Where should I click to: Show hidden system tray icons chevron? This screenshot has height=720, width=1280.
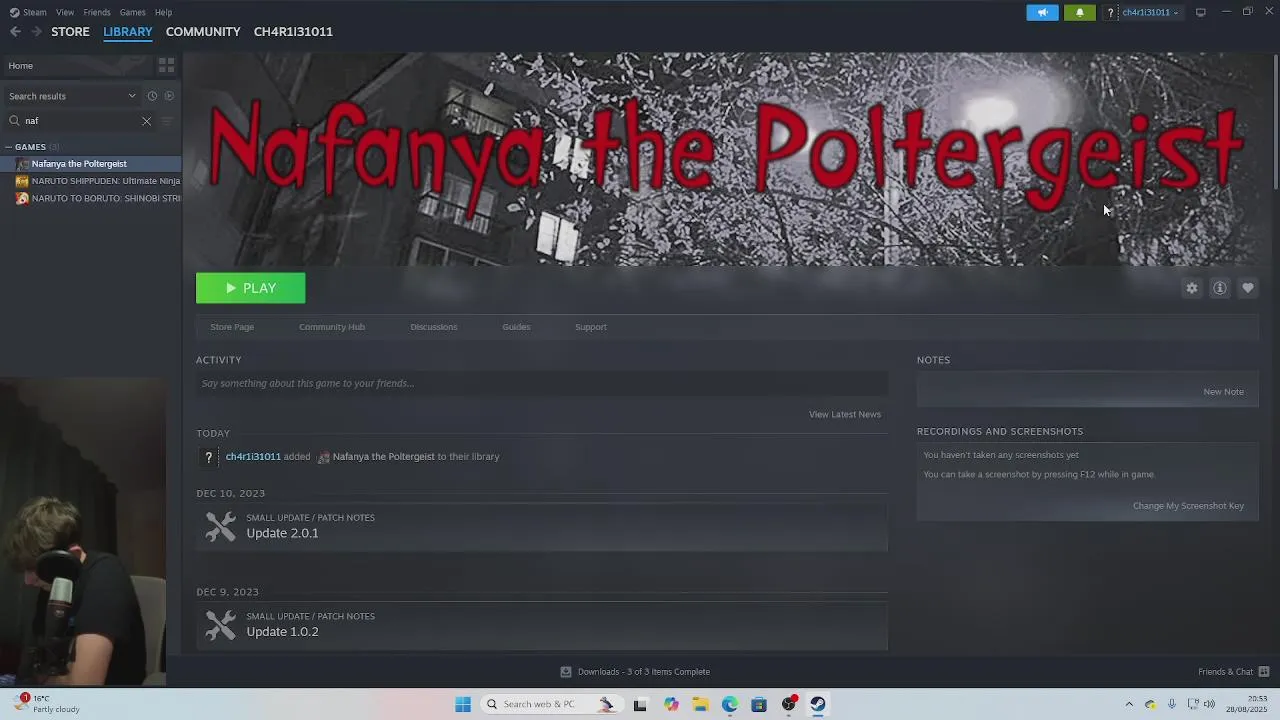click(1129, 704)
